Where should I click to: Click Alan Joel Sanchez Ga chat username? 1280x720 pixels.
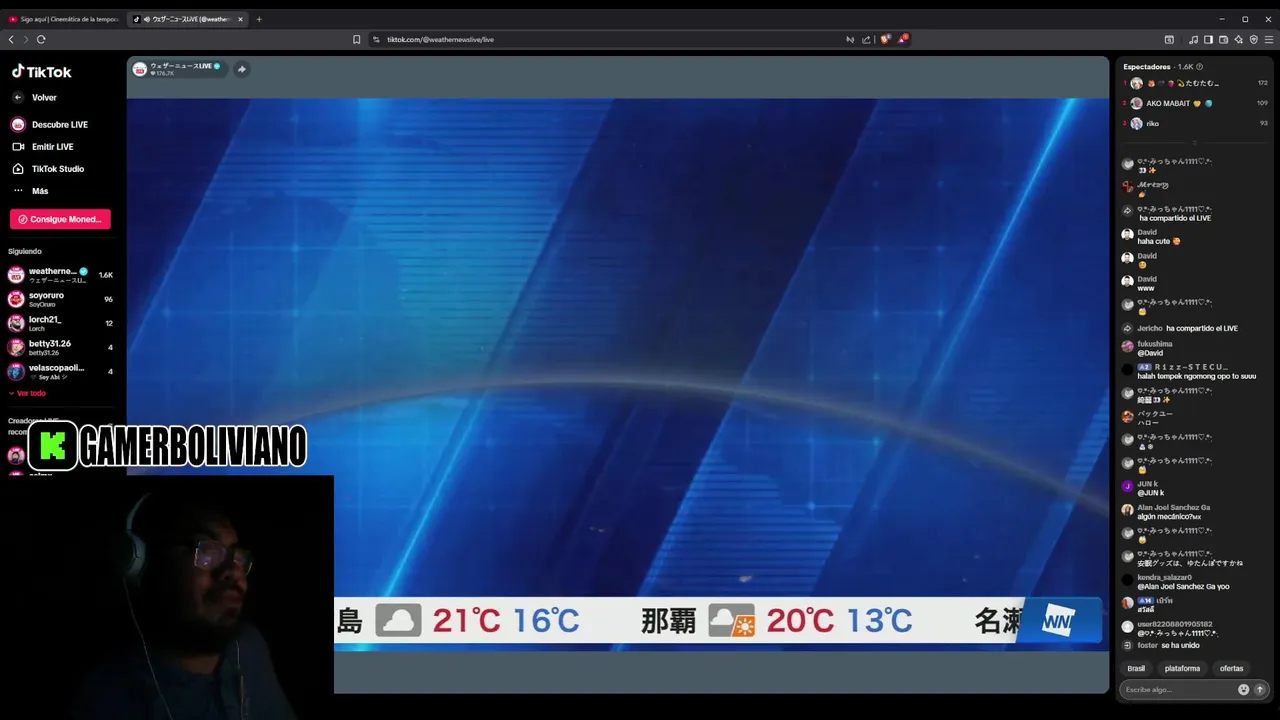[x=1173, y=507]
